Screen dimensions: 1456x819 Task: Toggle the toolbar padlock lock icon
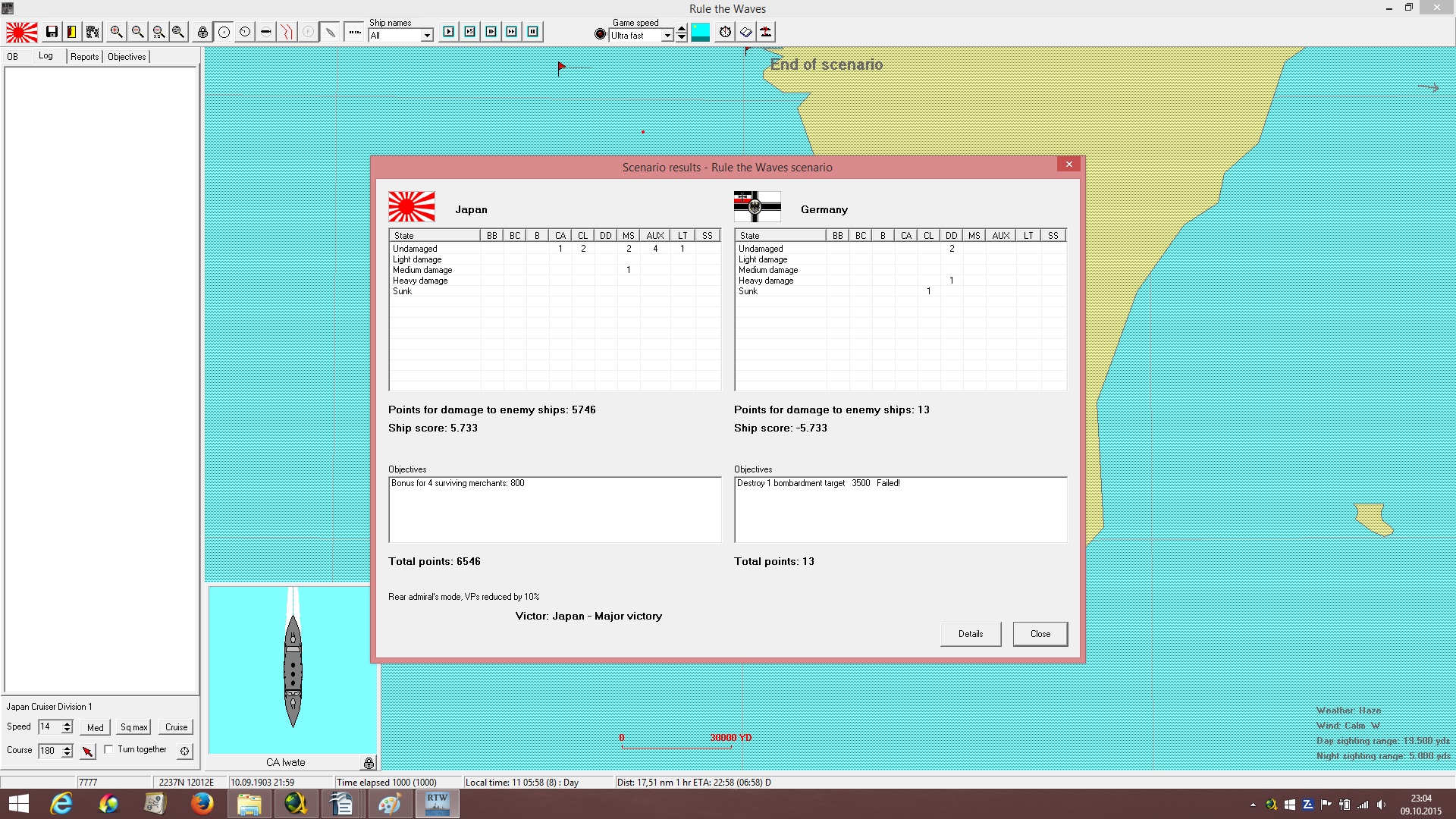(x=202, y=32)
